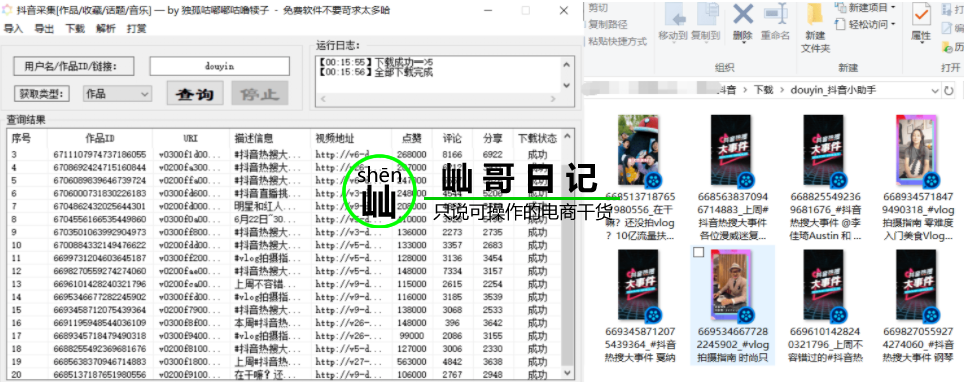This screenshot has width=964, height=382.
Task: Sort by the 评论 column header
Action: 452,138
